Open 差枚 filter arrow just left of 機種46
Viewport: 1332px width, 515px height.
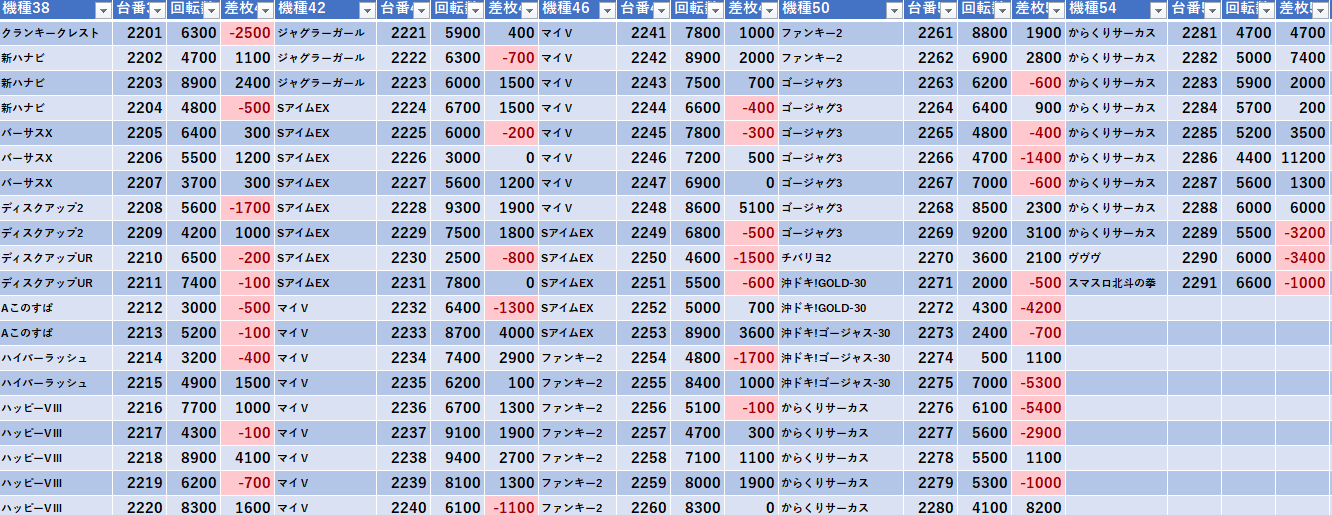(528, 10)
